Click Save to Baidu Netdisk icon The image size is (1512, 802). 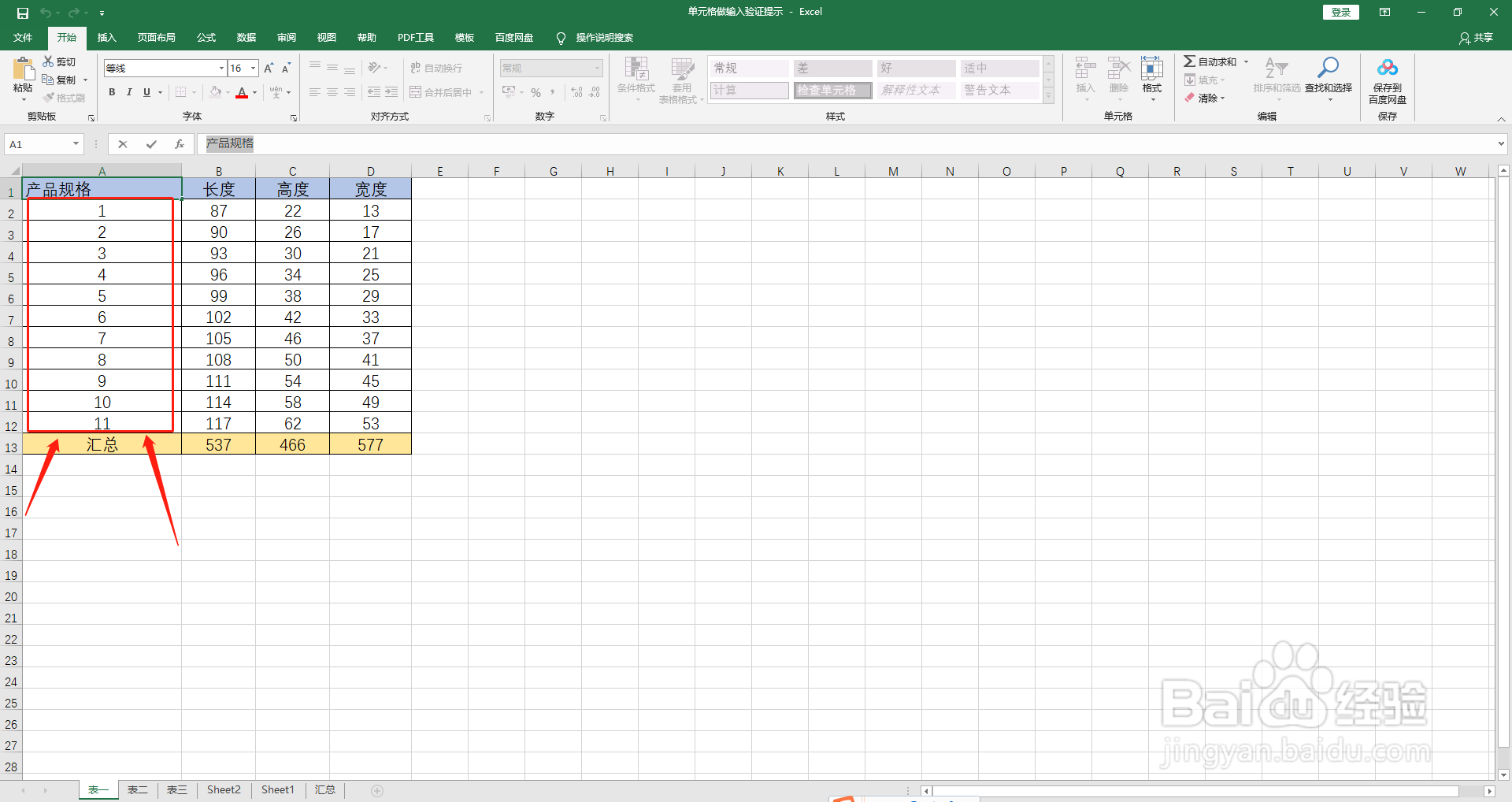[1388, 68]
